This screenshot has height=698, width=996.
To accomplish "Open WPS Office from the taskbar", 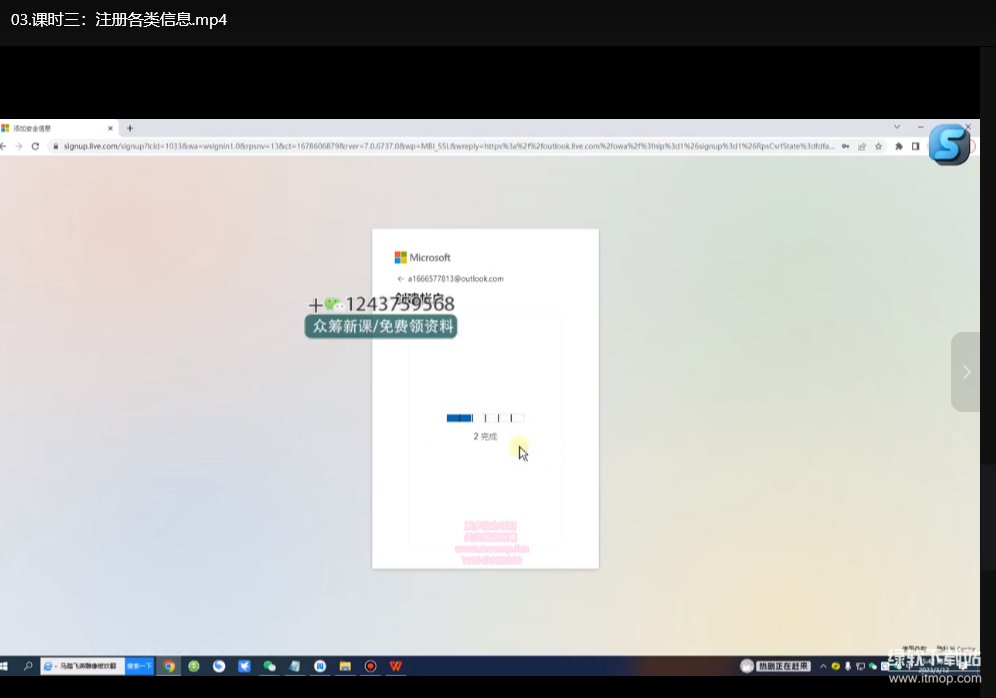I will [396, 666].
